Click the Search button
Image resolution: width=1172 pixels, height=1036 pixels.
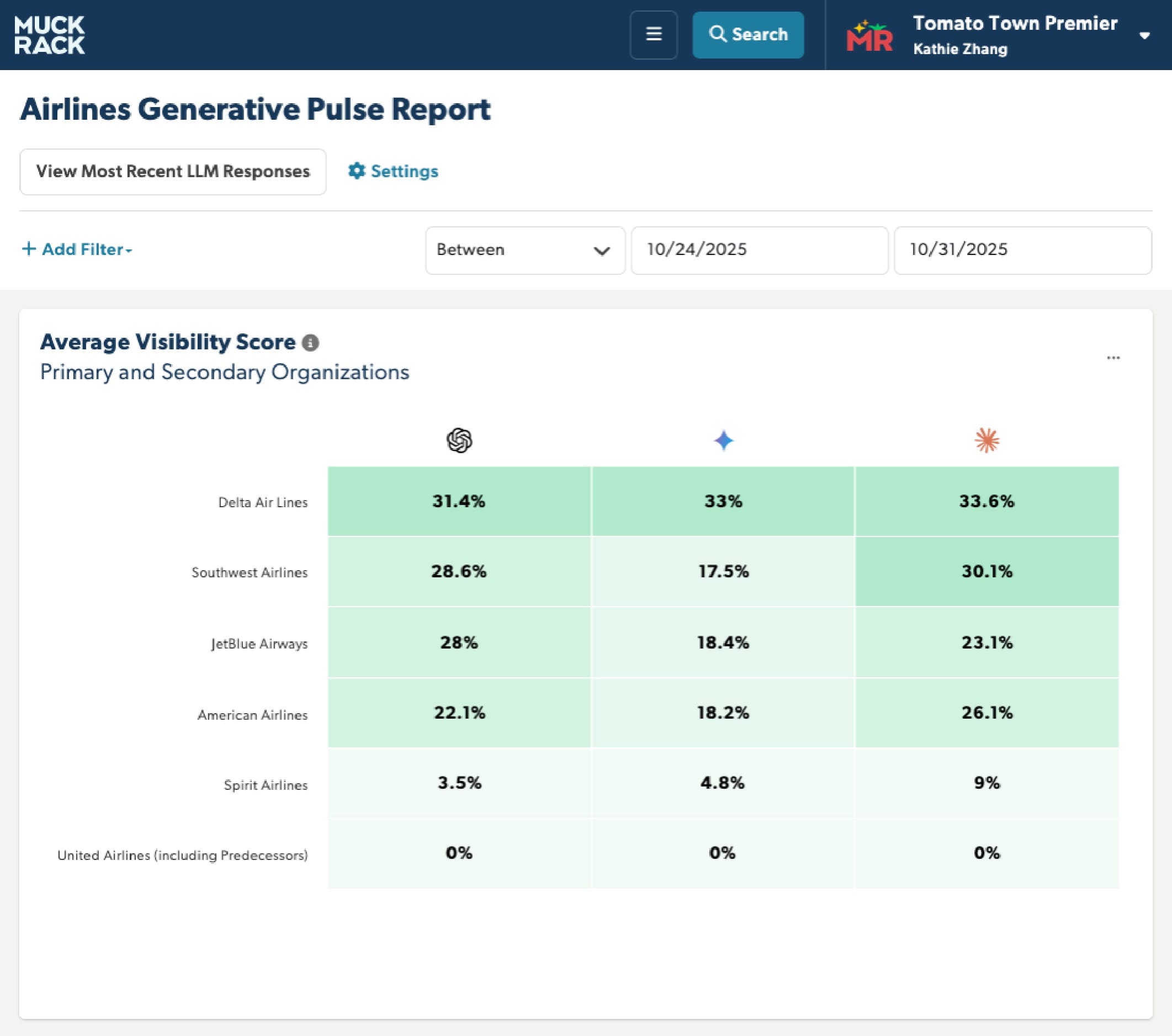747,34
